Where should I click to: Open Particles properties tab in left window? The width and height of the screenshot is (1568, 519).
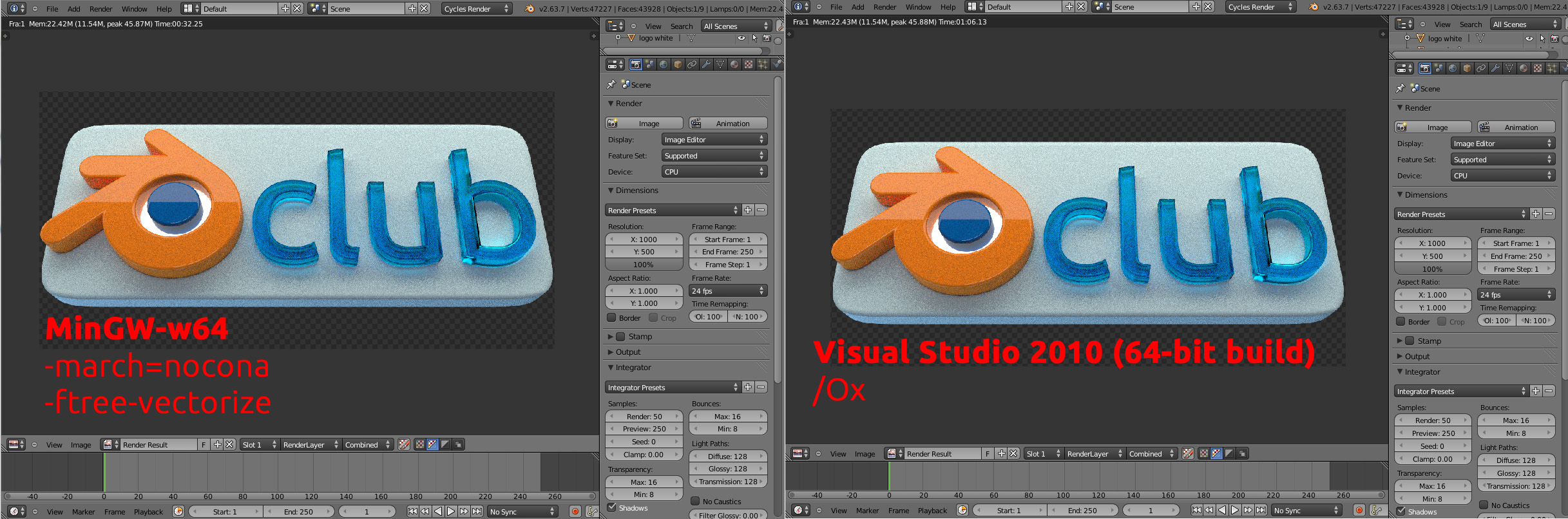click(763, 64)
